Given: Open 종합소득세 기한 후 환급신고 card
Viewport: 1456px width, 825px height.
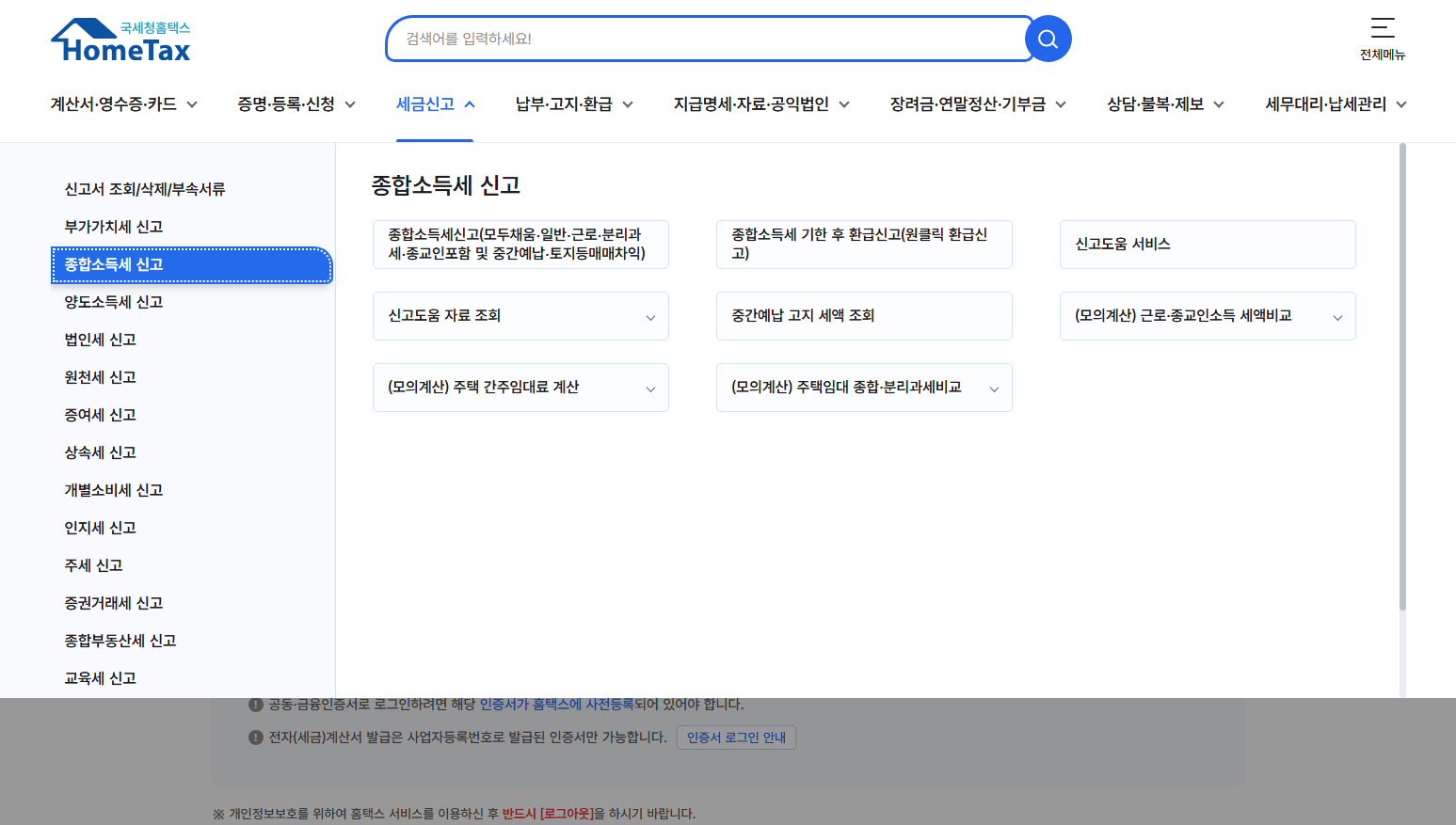Looking at the screenshot, I should [x=864, y=245].
